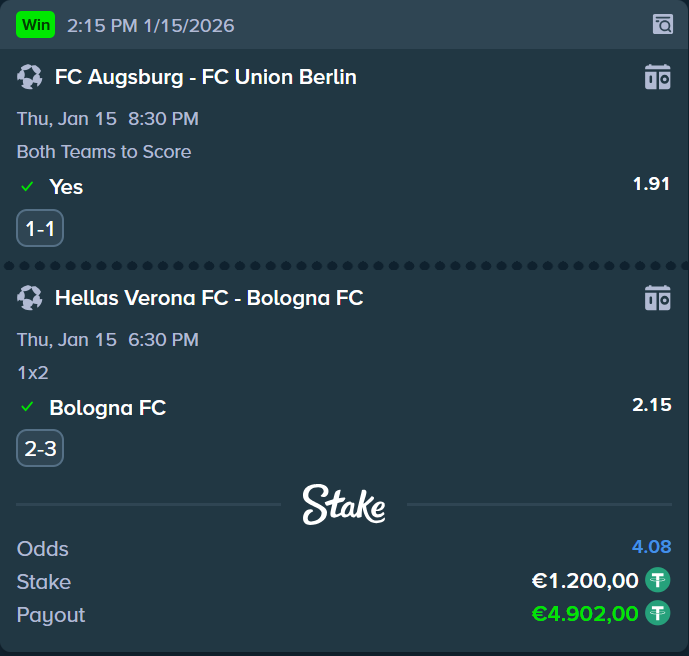
Task: Click the 1-1 score badge
Action: tap(40, 229)
